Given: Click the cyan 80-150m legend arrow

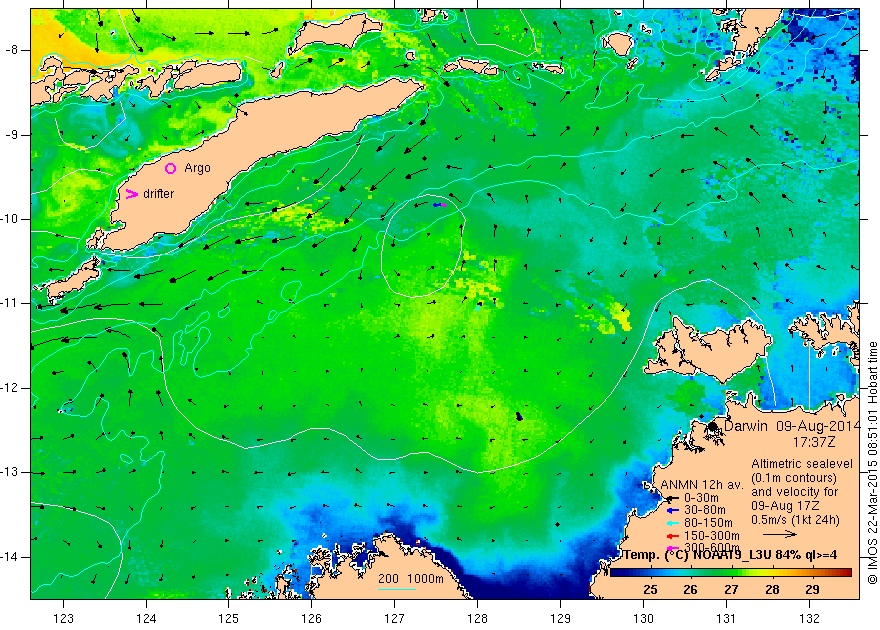Looking at the screenshot, I should tap(672, 523).
